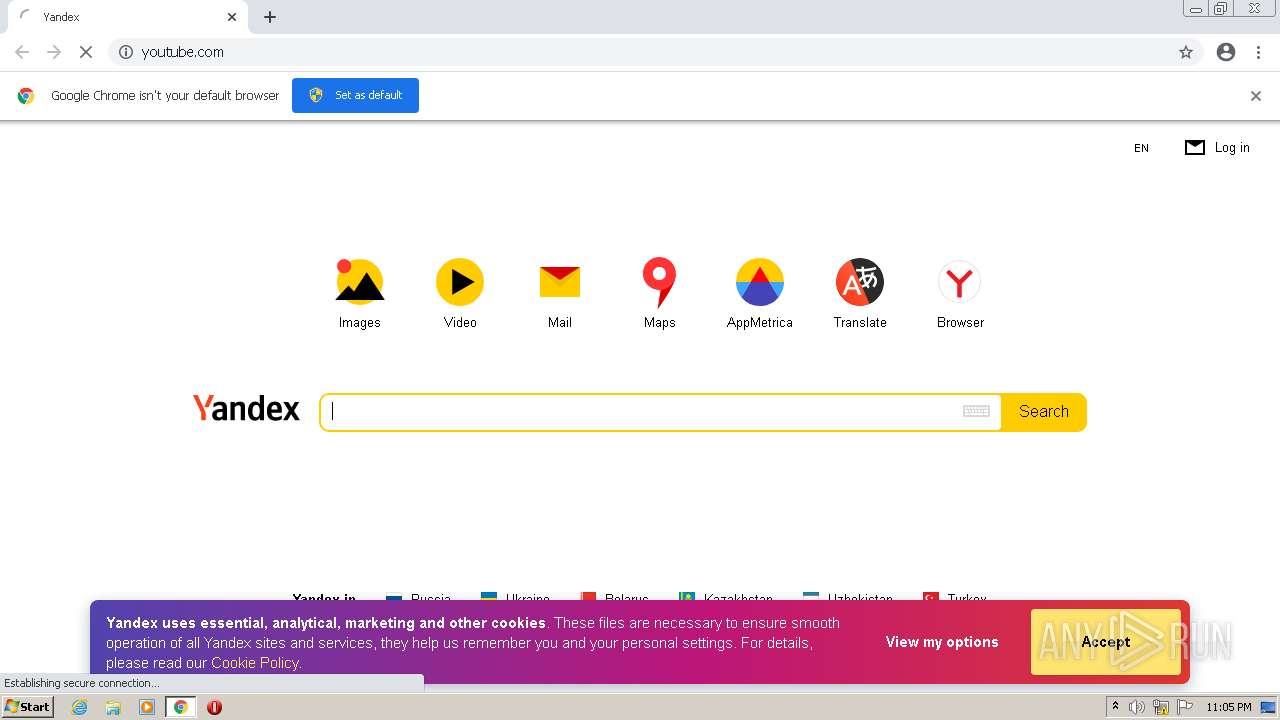The image size is (1280, 720).
Task: Close the Yandex tab
Action: point(232,17)
